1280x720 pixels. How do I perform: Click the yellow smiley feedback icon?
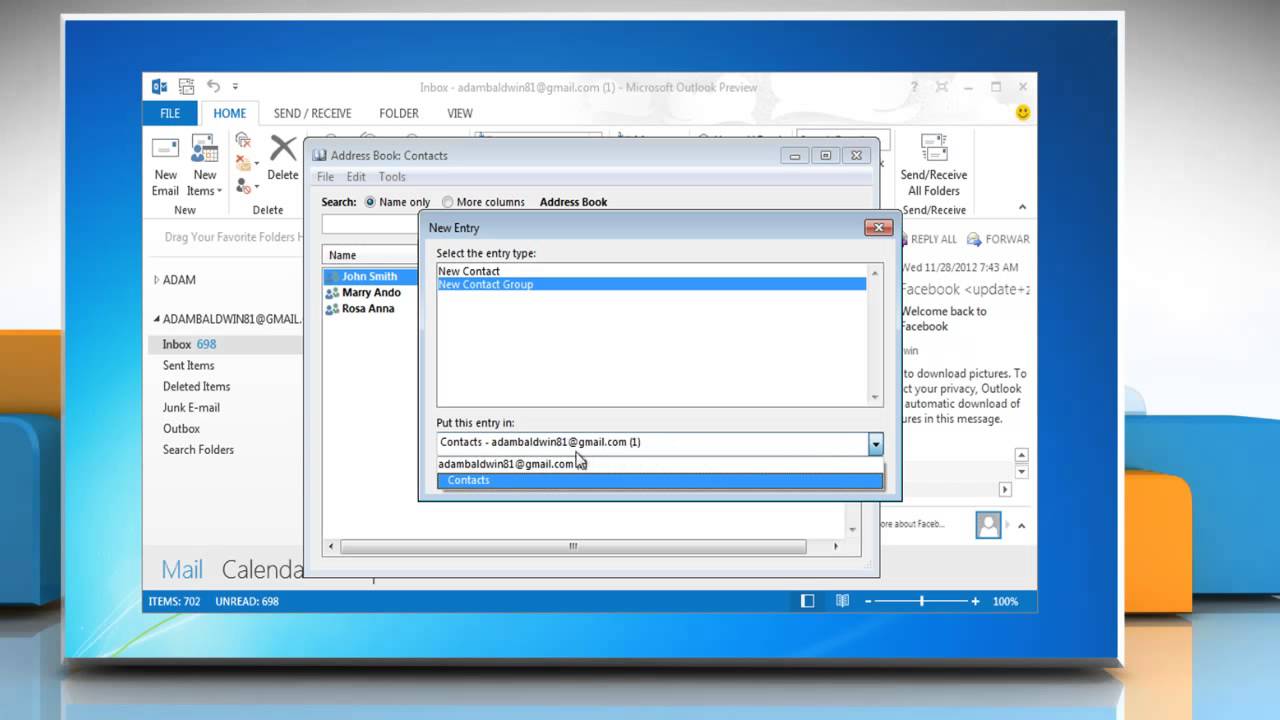point(1023,113)
